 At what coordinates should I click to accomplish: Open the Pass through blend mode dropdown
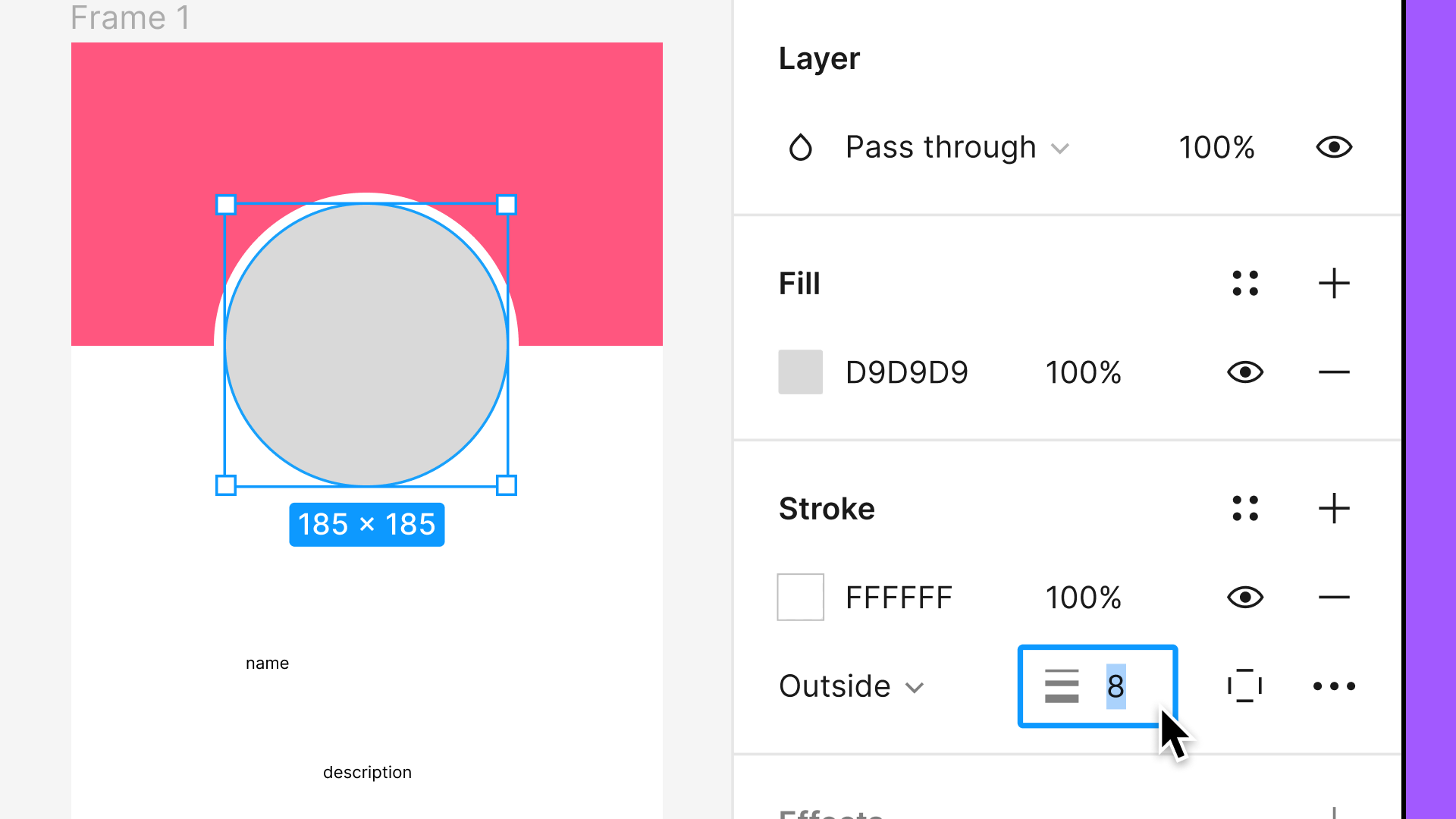(941, 147)
